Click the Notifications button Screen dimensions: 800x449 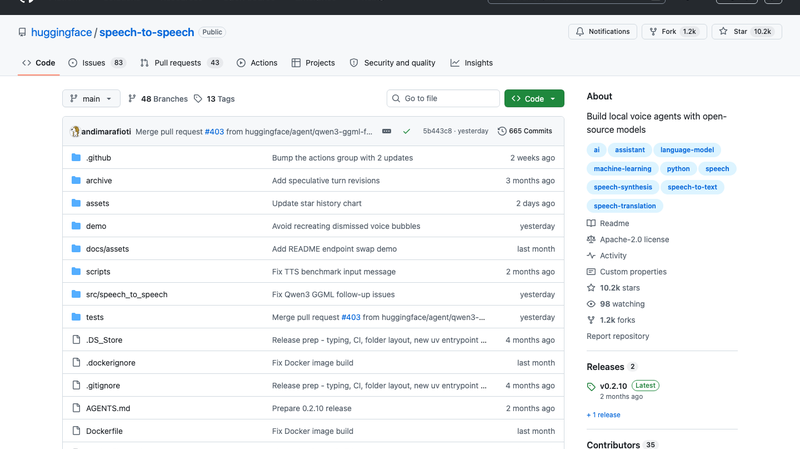(x=603, y=32)
